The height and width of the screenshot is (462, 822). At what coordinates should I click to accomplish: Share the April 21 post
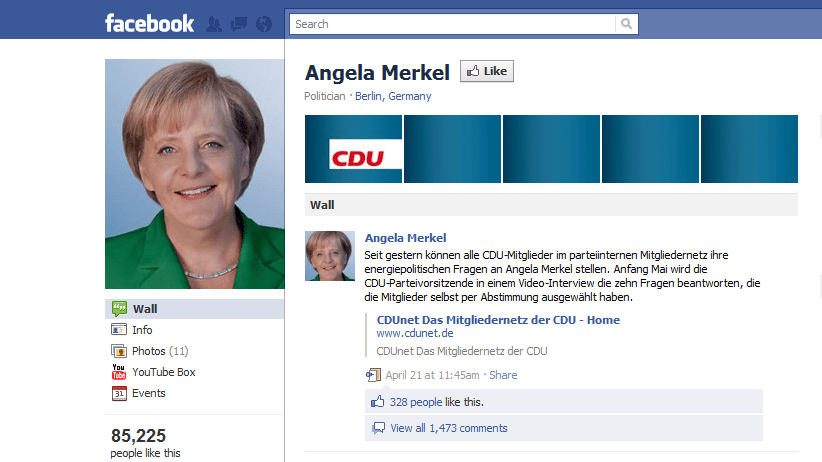pos(503,375)
